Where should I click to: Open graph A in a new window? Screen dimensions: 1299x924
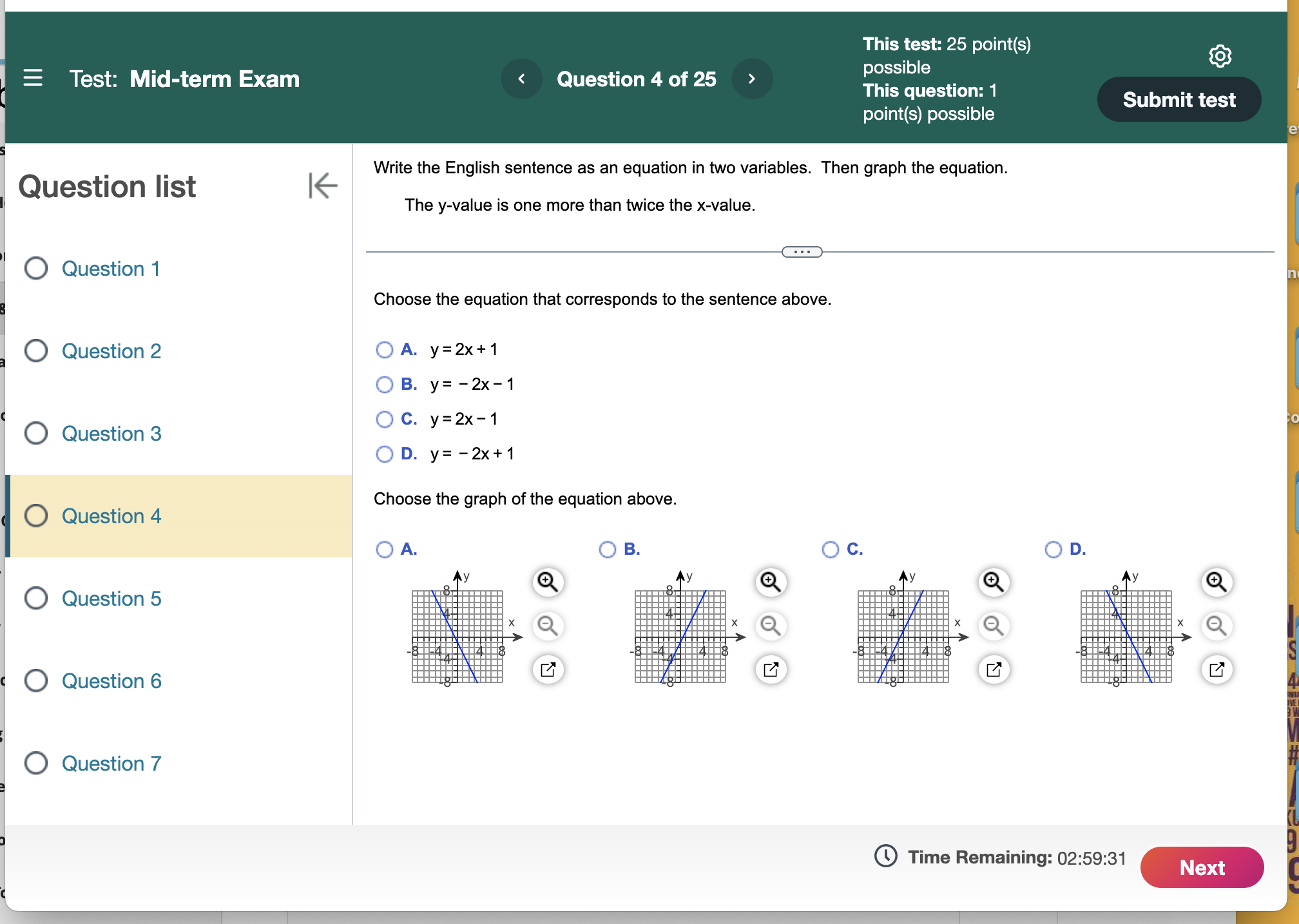point(548,669)
